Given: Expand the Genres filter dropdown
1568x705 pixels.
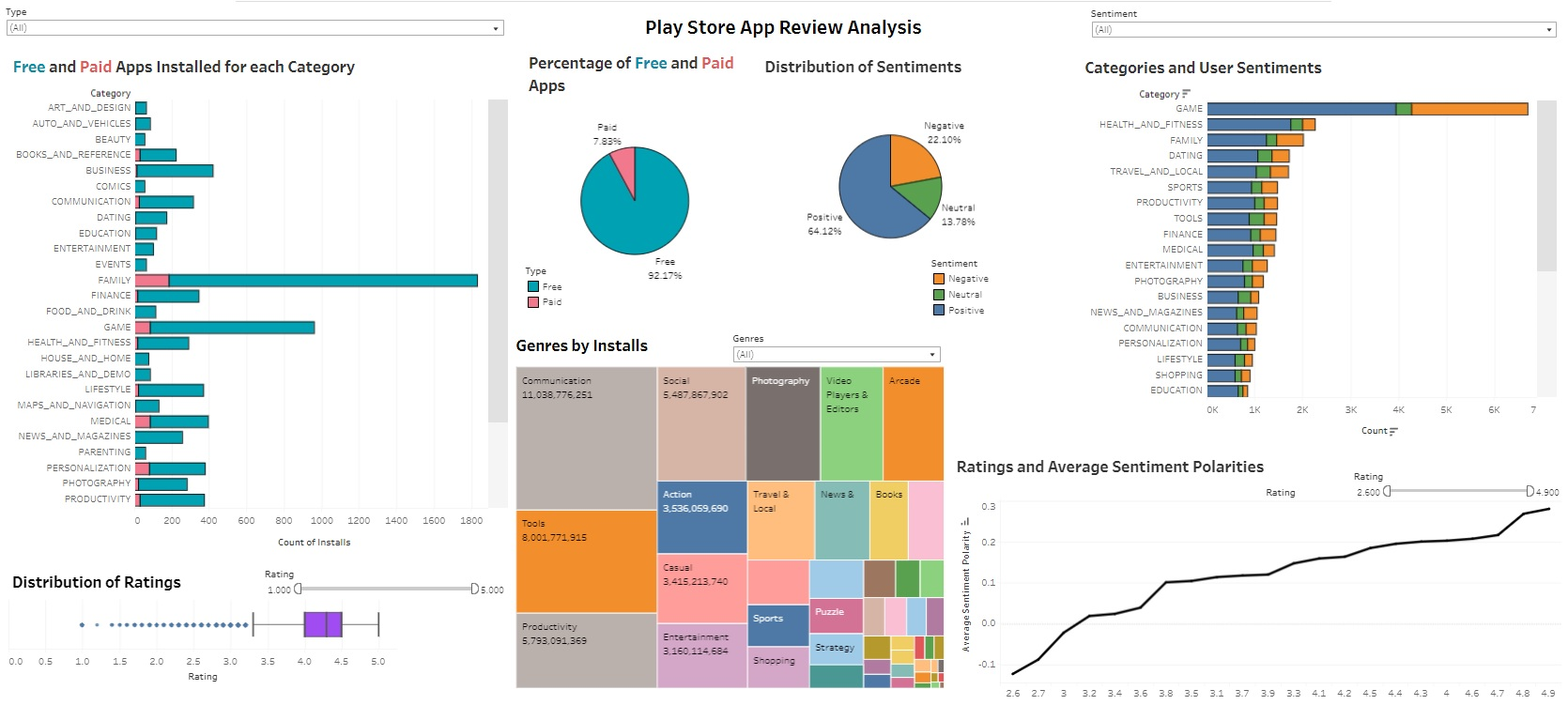Looking at the screenshot, I should coord(931,355).
